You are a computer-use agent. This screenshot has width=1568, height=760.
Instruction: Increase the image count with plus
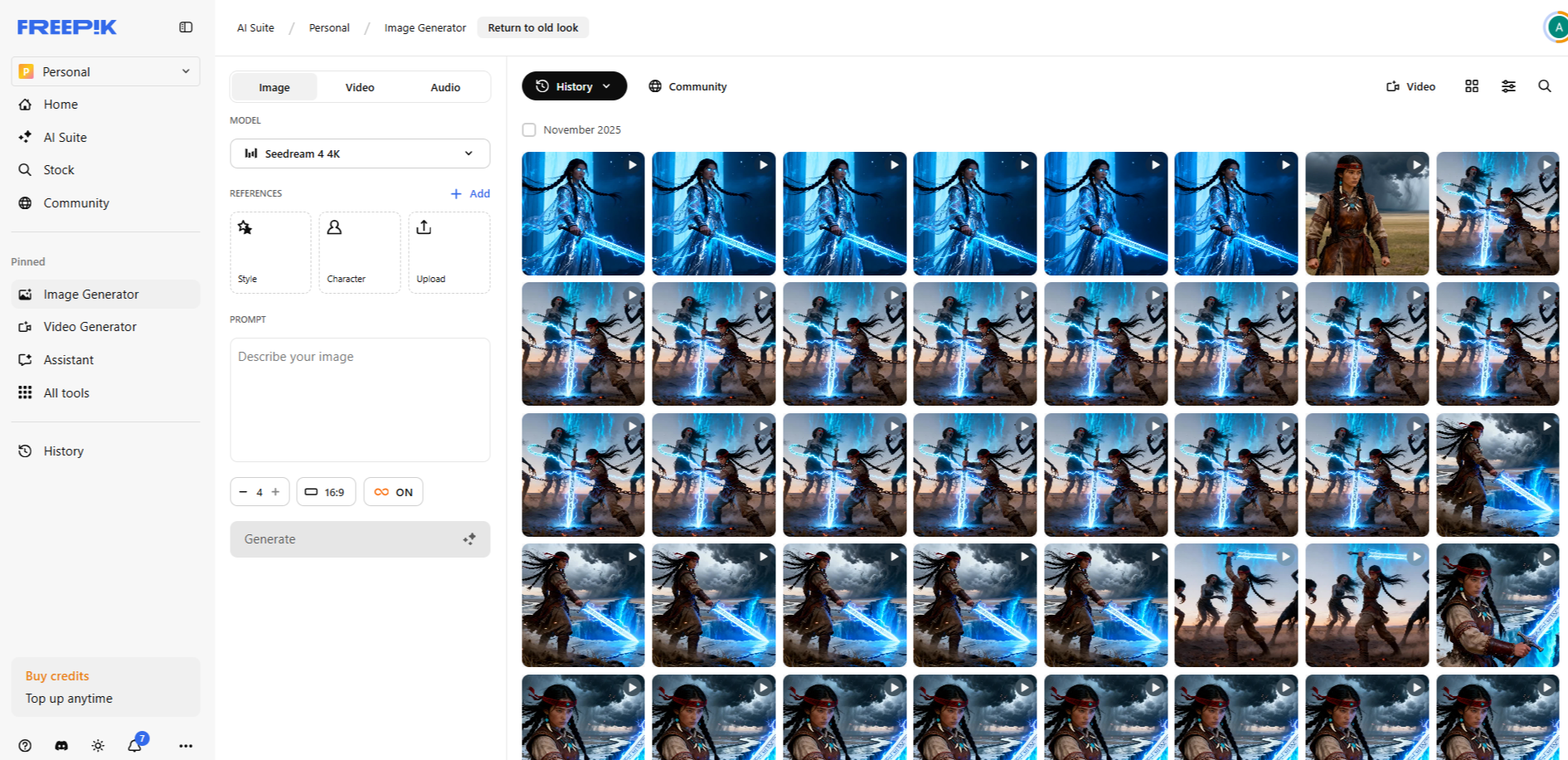[276, 492]
